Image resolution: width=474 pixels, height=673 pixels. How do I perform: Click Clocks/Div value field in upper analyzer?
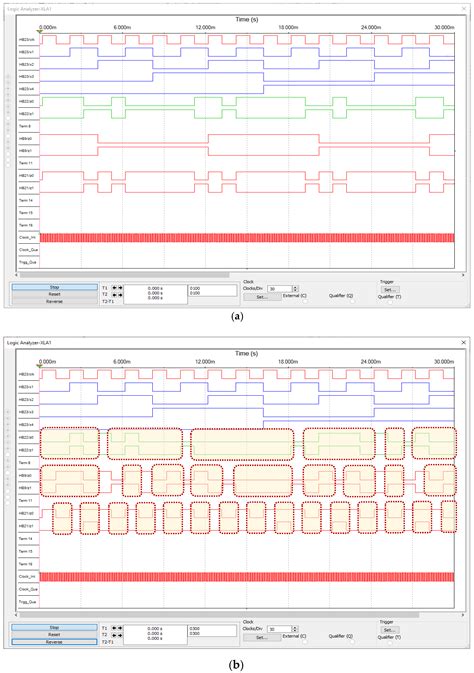[280, 289]
